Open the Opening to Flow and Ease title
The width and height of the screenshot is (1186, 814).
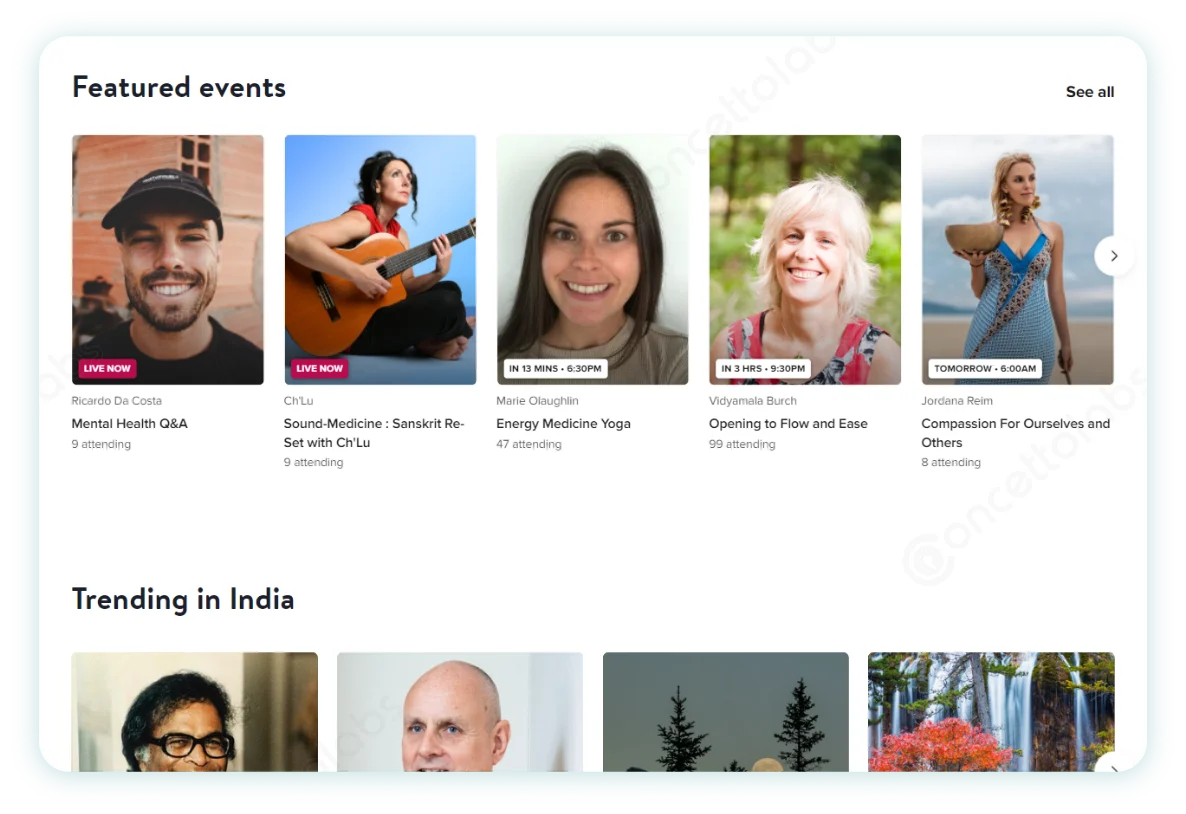tap(788, 423)
